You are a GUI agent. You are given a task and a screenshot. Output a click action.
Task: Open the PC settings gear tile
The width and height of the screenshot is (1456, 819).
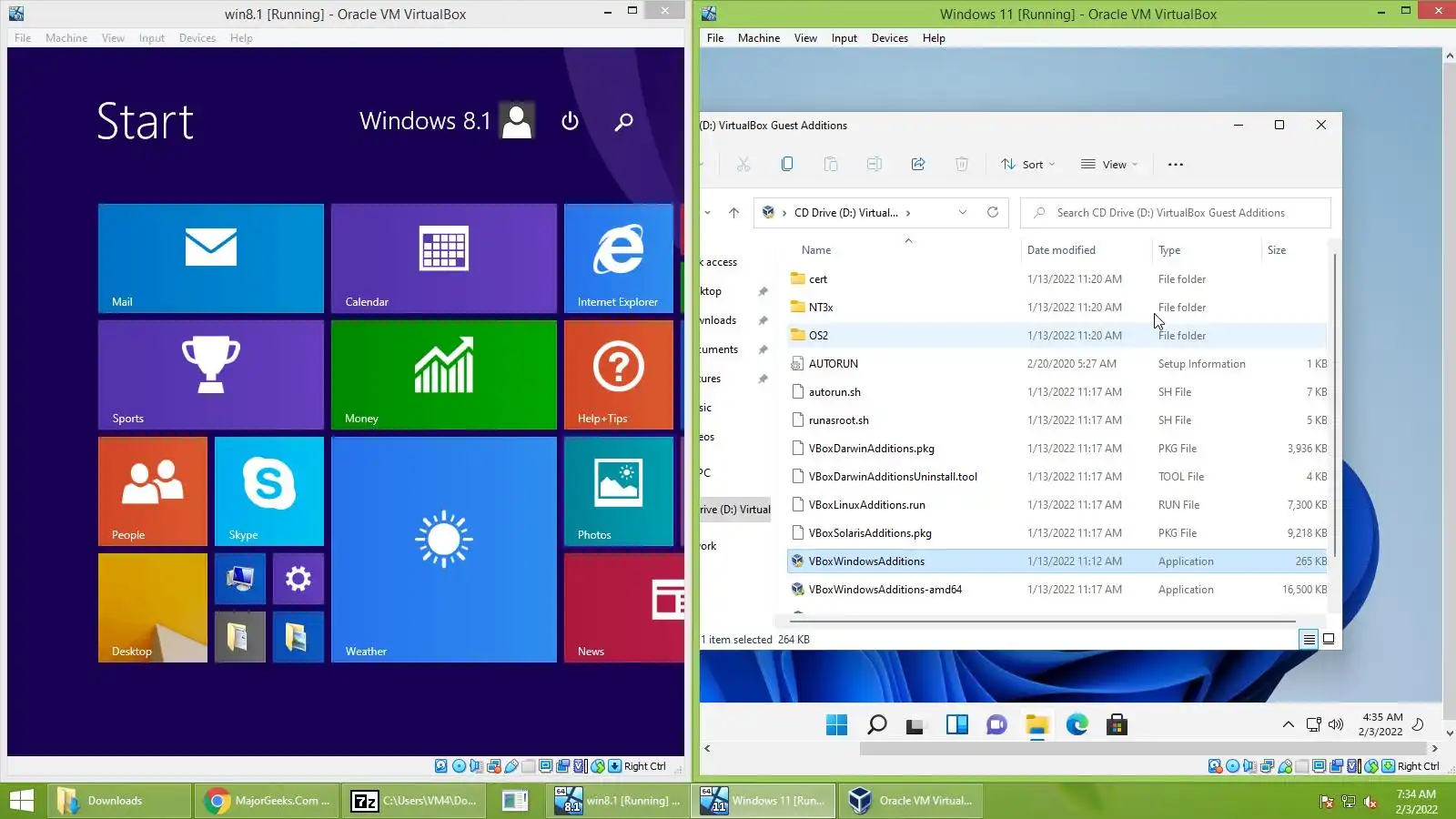pyautogui.click(x=298, y=579)
